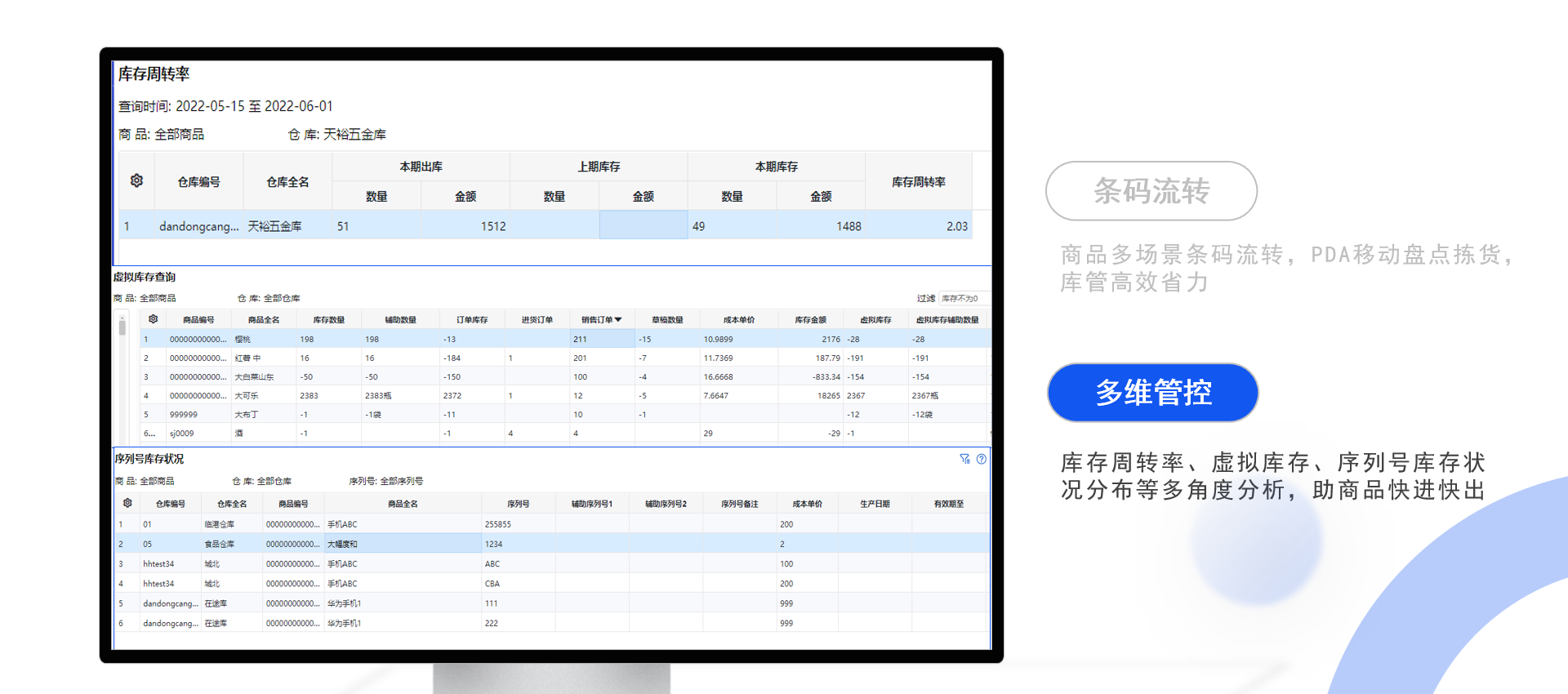Viewport: 1568px width, 694px height.
Task: Click the 序列号备注 column header
Action: pos(739,504)
